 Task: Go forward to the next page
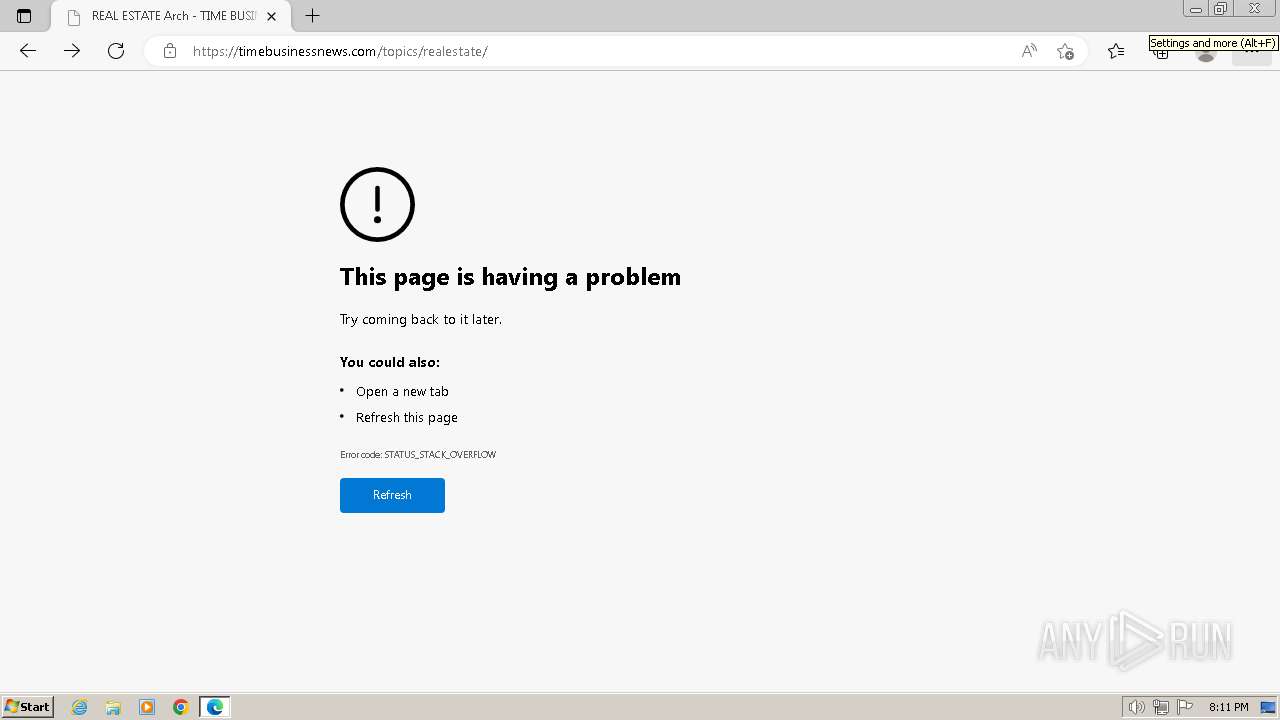click(x=72, y=51)
